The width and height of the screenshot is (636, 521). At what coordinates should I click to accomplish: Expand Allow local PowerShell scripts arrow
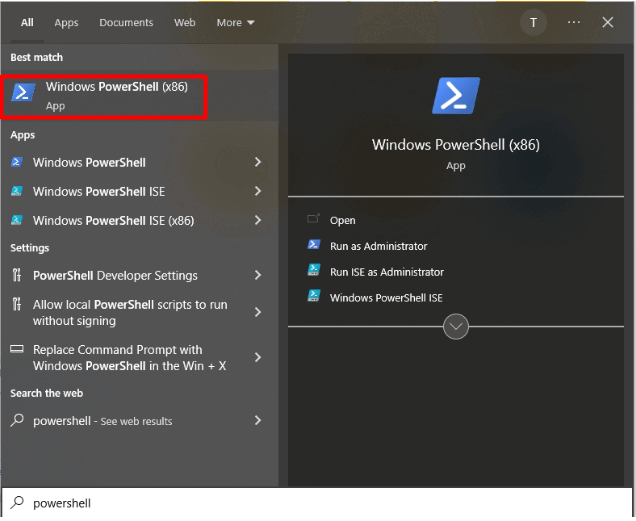click(258, 312)
